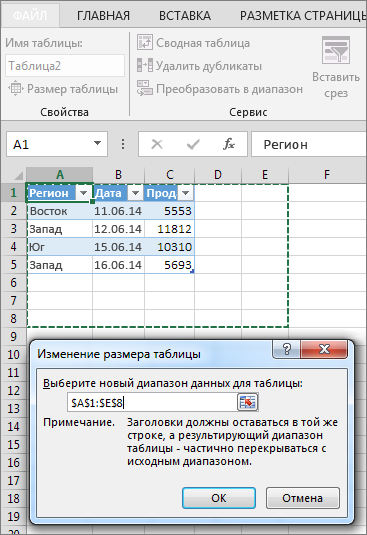The image size is (367, 535).
Task: Click the table name field Таблица2
Action: 65,66
